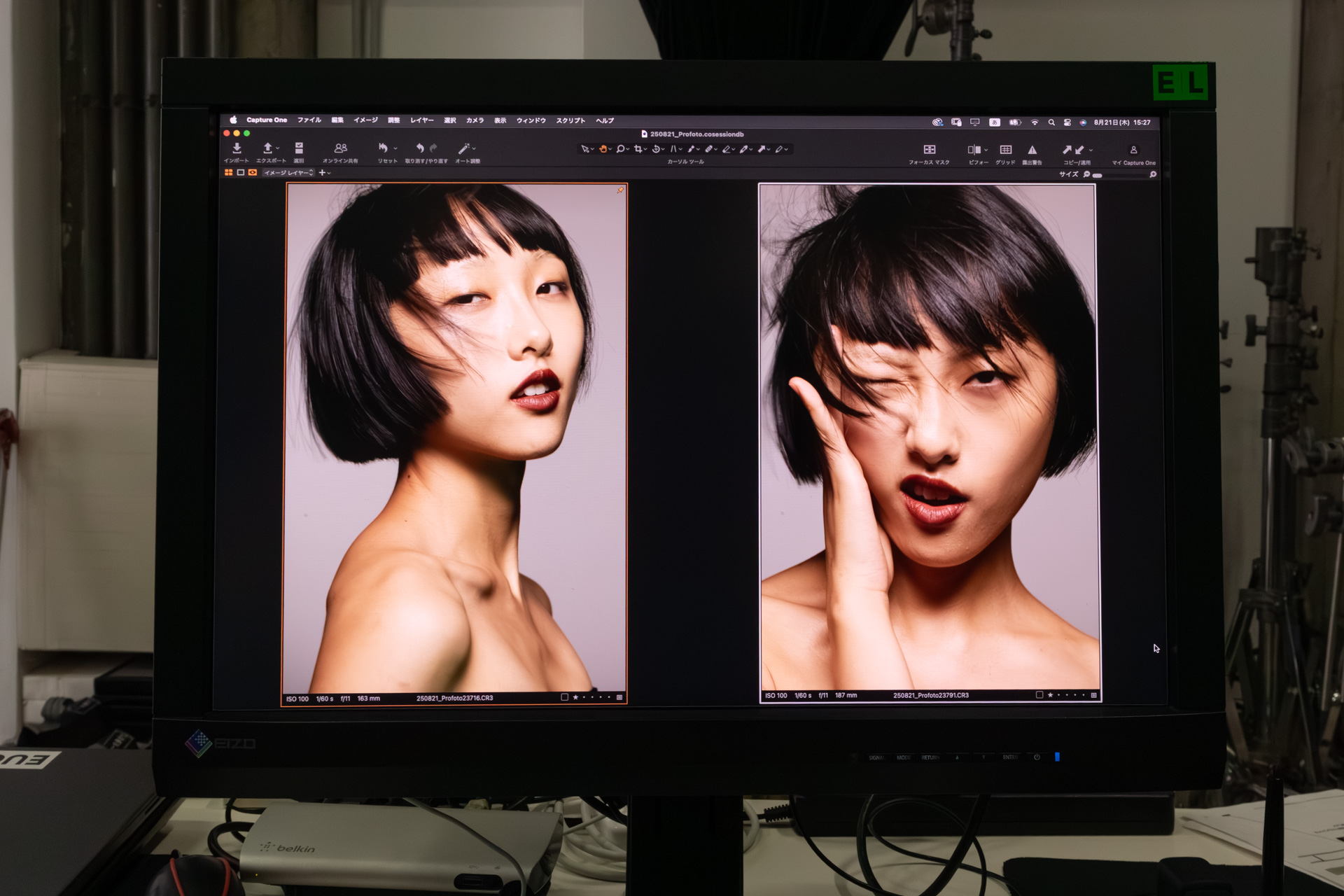The width and height of the screenshot is (1344, 896).
Task: Tick the color tag box under Profoto23716.CR3
Action: 564,697
